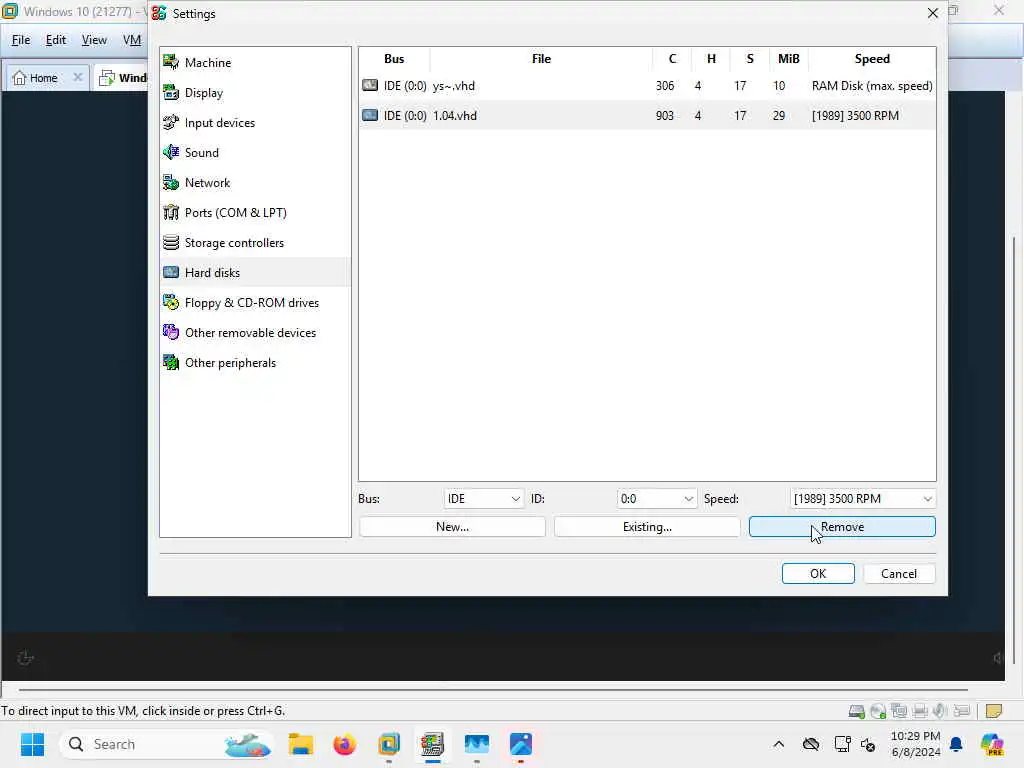
Task: Show hidden system tray icons
Action: click(778, 744)
